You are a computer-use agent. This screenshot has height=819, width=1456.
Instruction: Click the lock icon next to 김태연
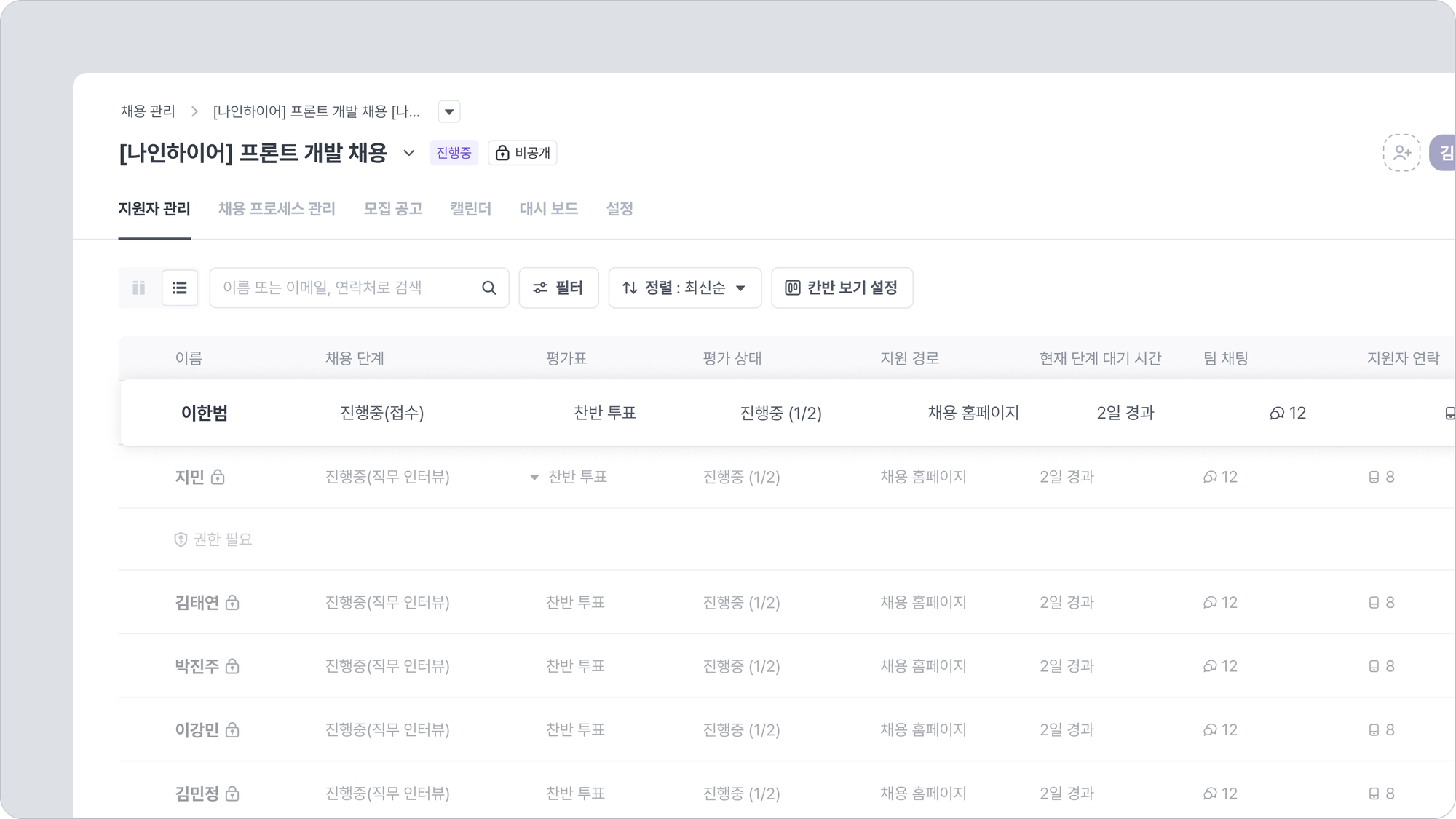(232, 603)
